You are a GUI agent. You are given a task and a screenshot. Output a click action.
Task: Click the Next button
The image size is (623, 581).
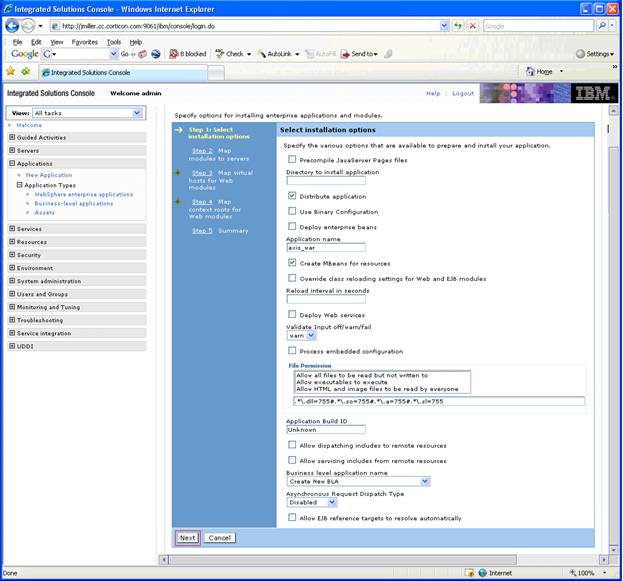188,538
